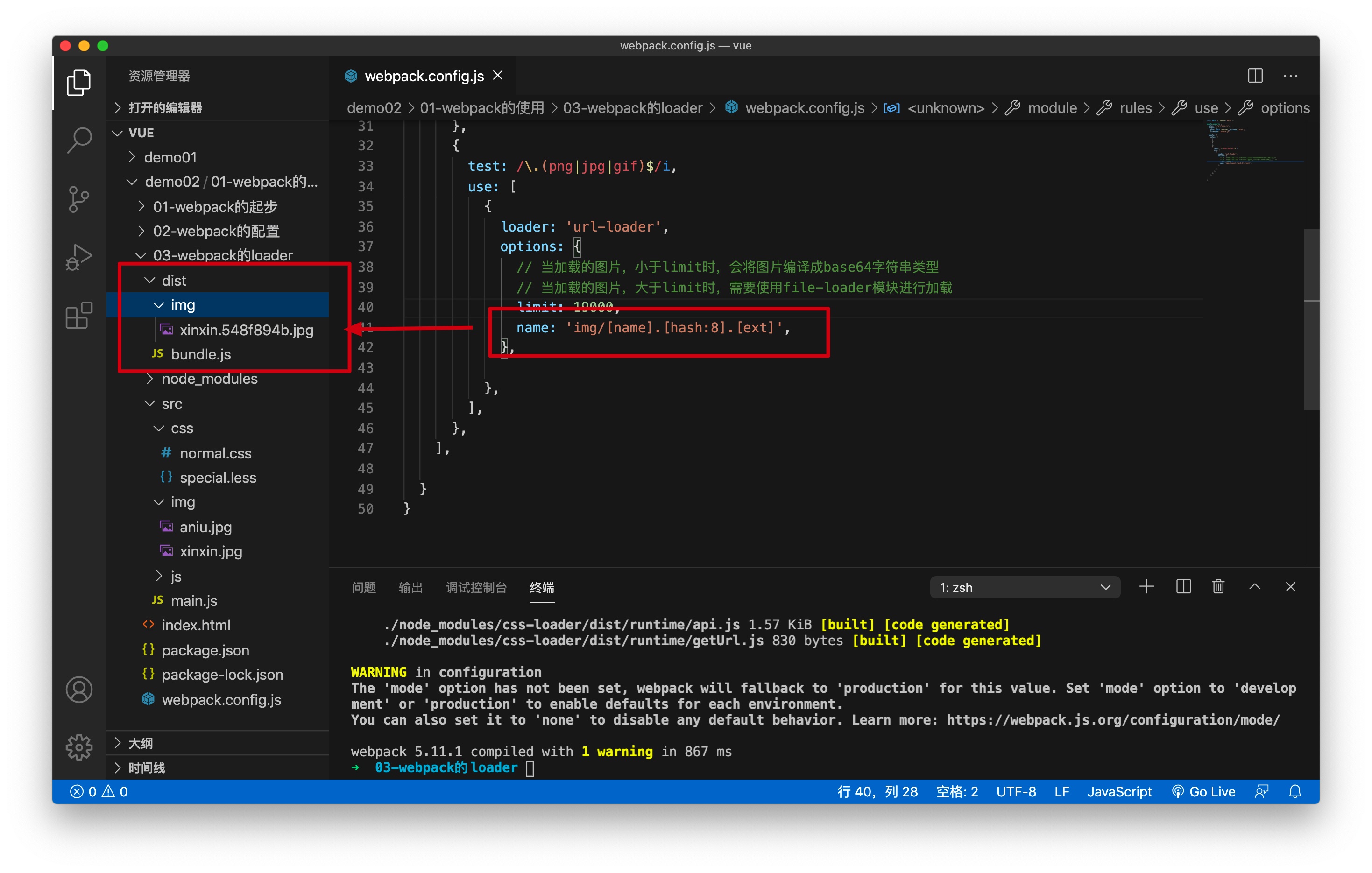Open special.less file in explorer

coord(218,477)
